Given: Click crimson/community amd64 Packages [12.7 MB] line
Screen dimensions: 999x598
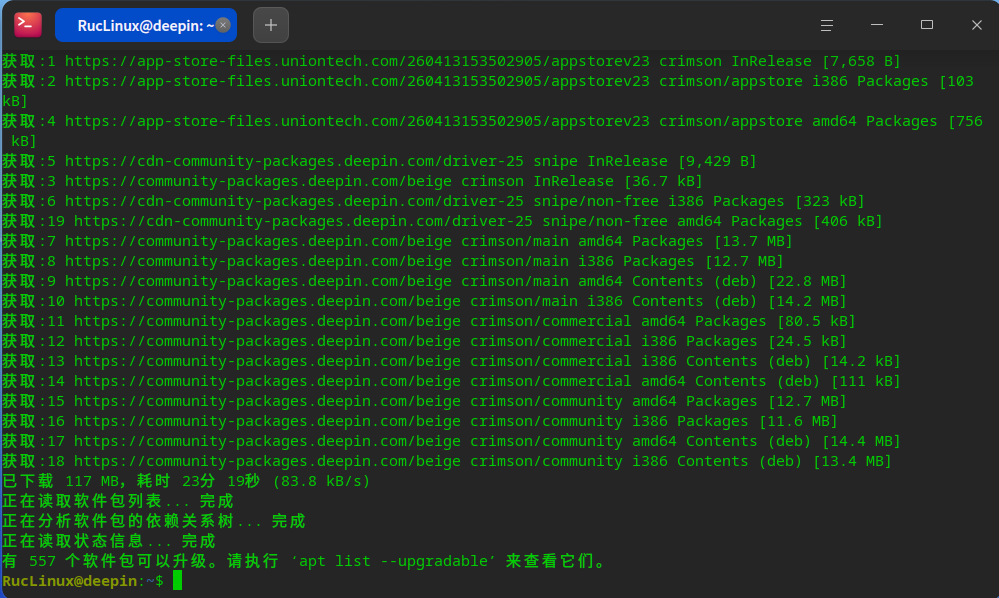Looking at the screenshot, I should coord(424,401).
